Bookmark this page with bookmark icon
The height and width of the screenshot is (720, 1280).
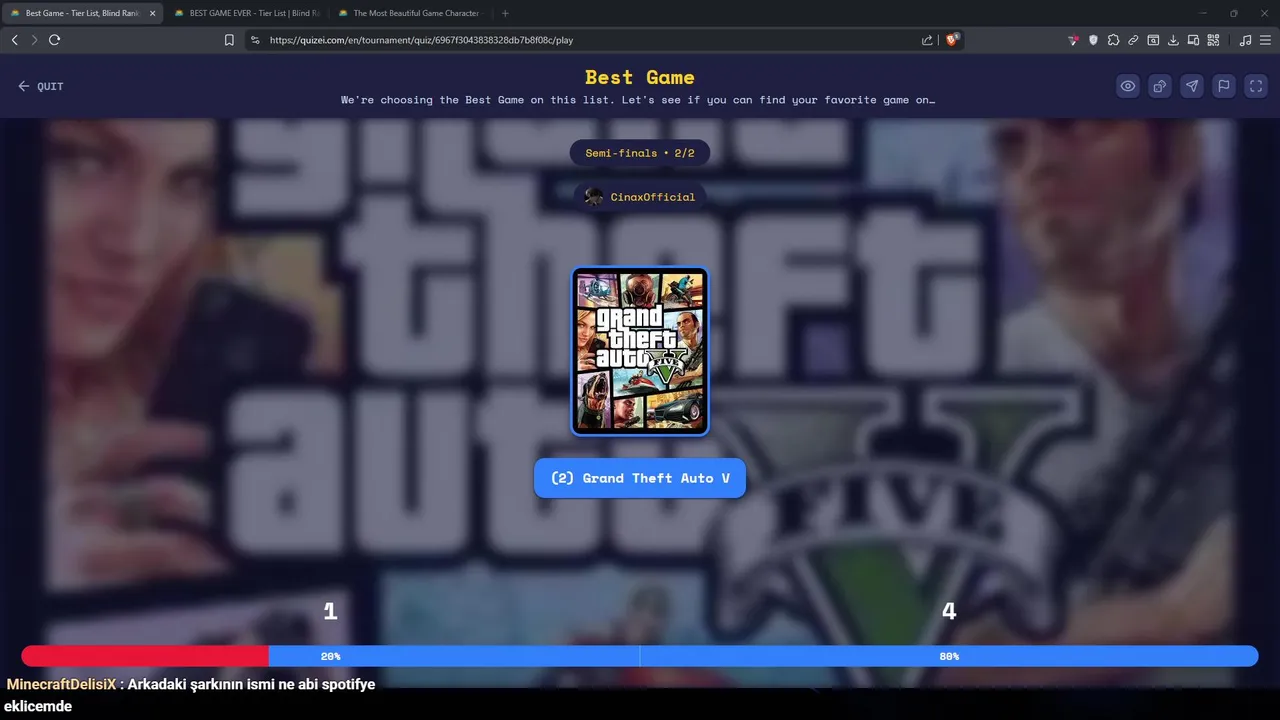(229, 40)
